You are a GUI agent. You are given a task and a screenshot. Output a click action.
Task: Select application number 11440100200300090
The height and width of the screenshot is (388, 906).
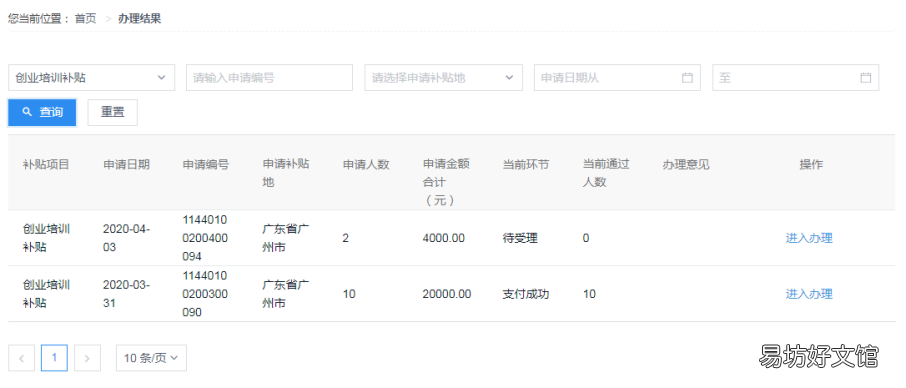click(x=205, y=294)
